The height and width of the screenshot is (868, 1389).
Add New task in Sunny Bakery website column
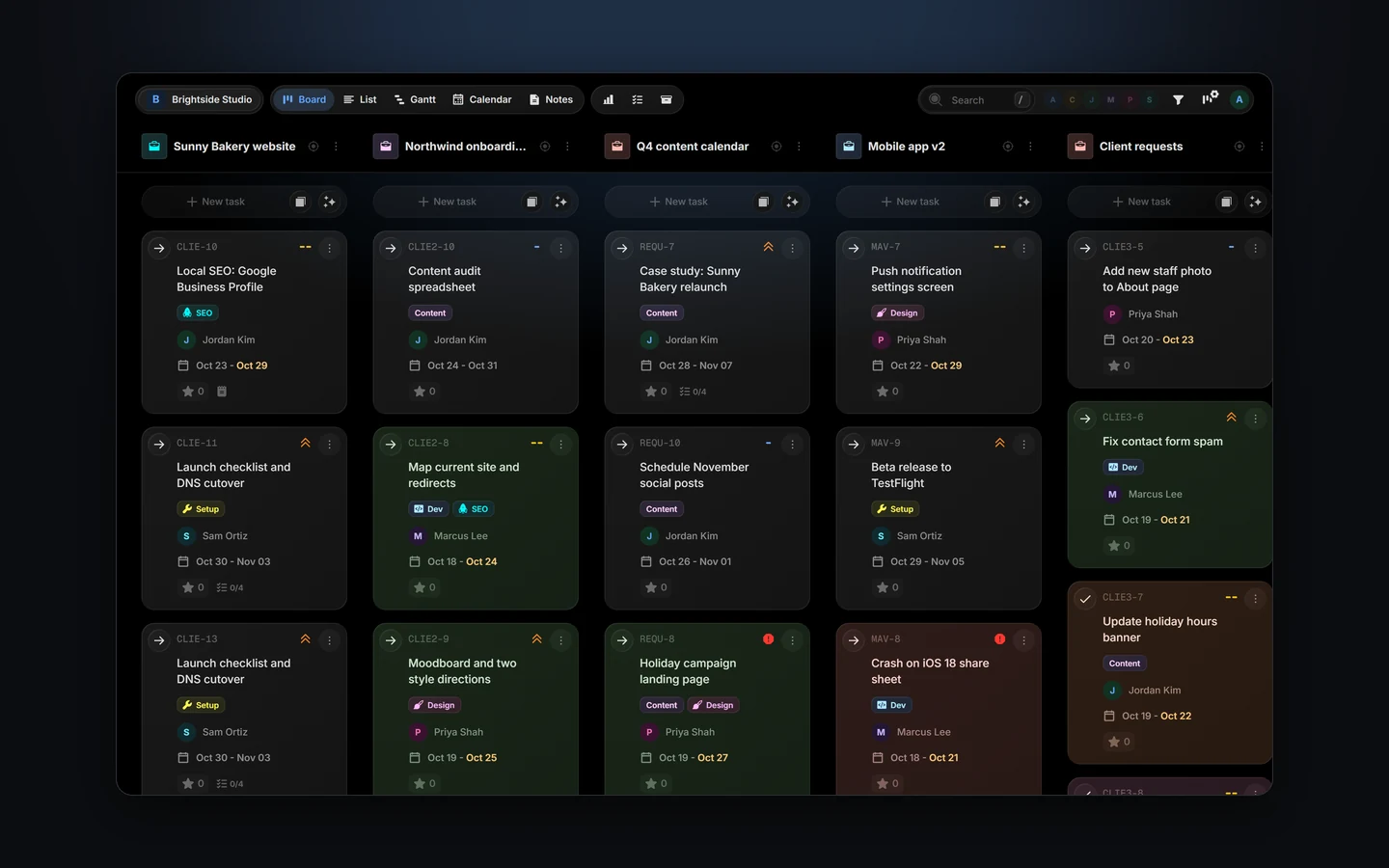click(x=216, y=202)
